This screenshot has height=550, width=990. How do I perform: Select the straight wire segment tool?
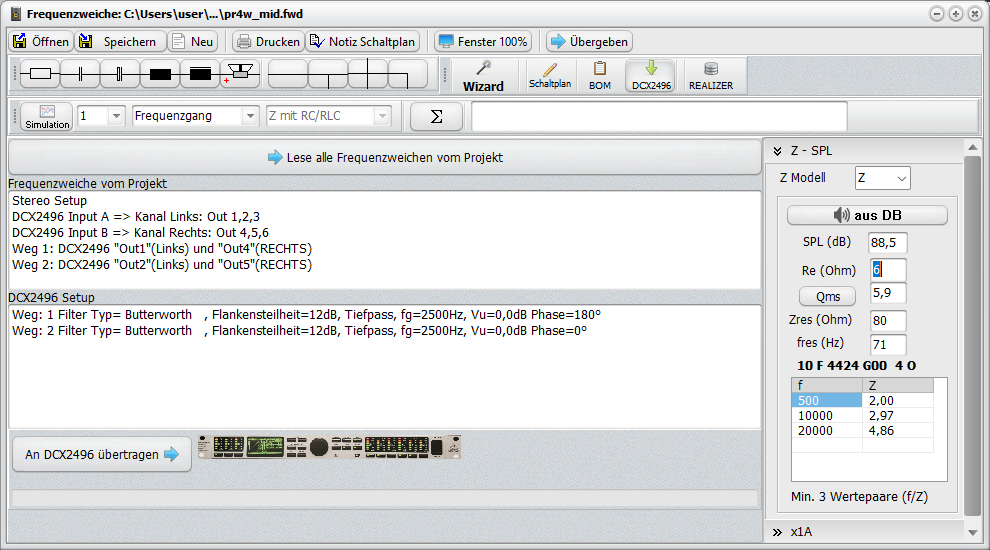click(287, 75)
